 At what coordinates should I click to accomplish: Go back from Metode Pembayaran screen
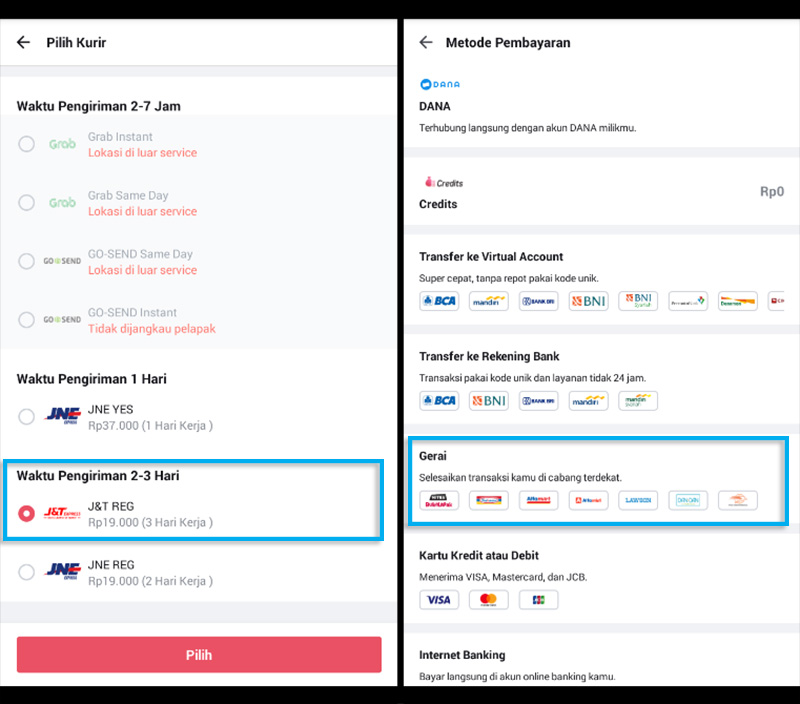point(426,43)
